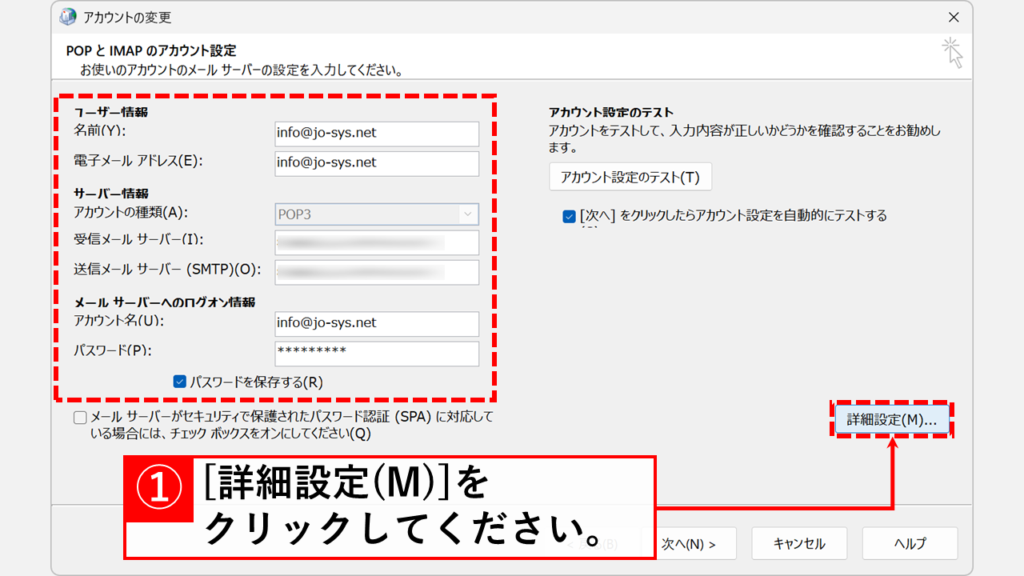1024x576 pixels.
Task: Click the キャンセル button
Action: [799, 543]
